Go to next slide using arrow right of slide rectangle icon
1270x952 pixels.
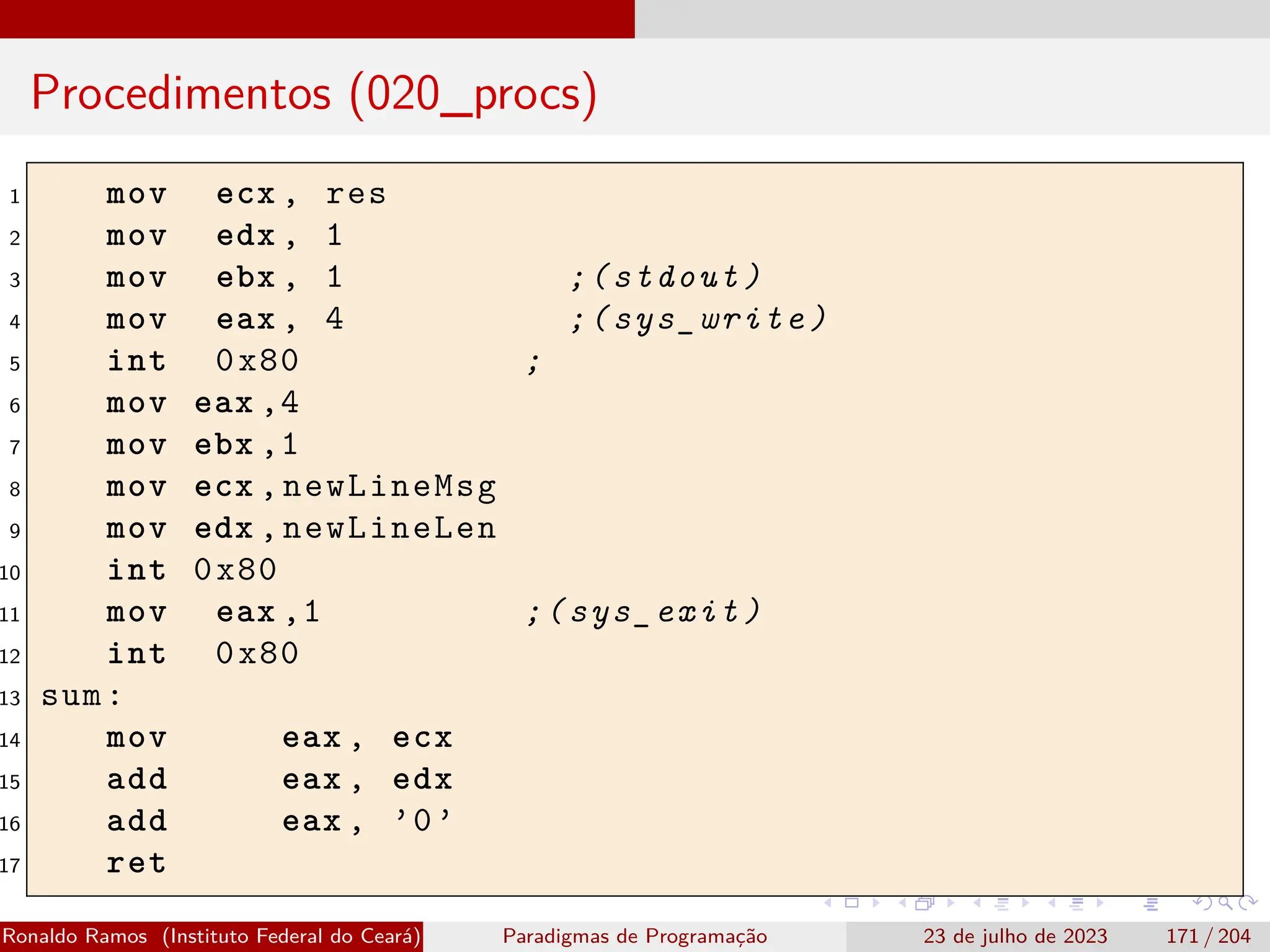876,903
